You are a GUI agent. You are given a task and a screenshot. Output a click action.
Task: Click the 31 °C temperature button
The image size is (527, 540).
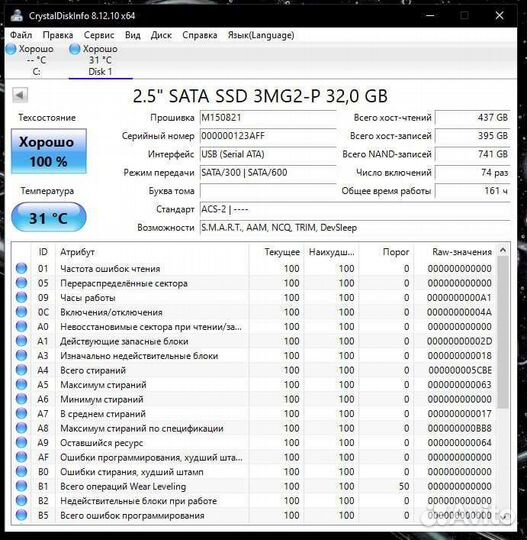tap(49, 217)
